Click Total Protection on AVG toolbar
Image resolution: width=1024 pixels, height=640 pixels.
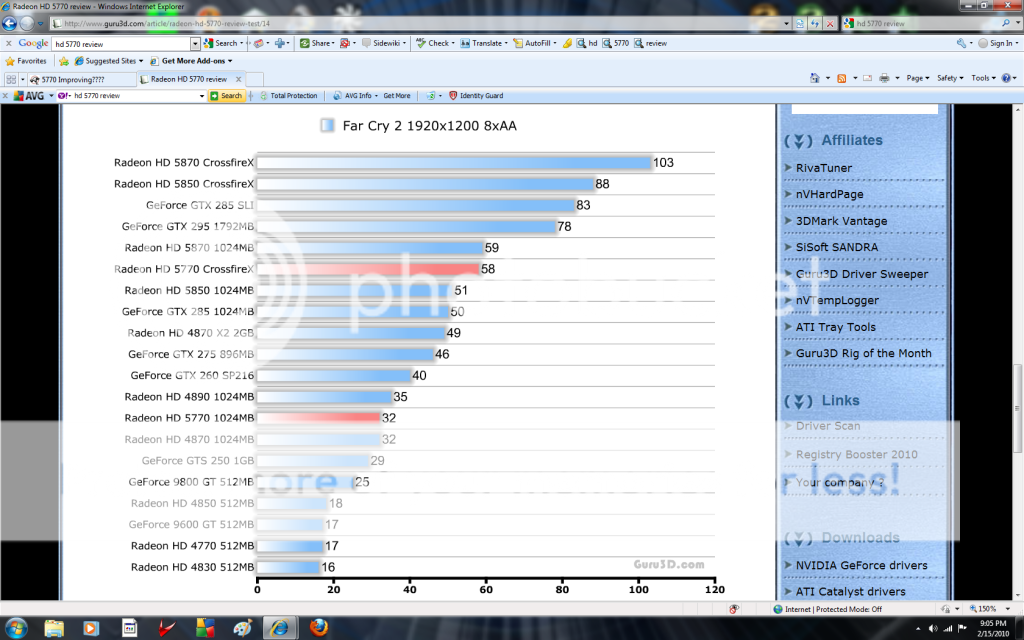tap(288, 95)
